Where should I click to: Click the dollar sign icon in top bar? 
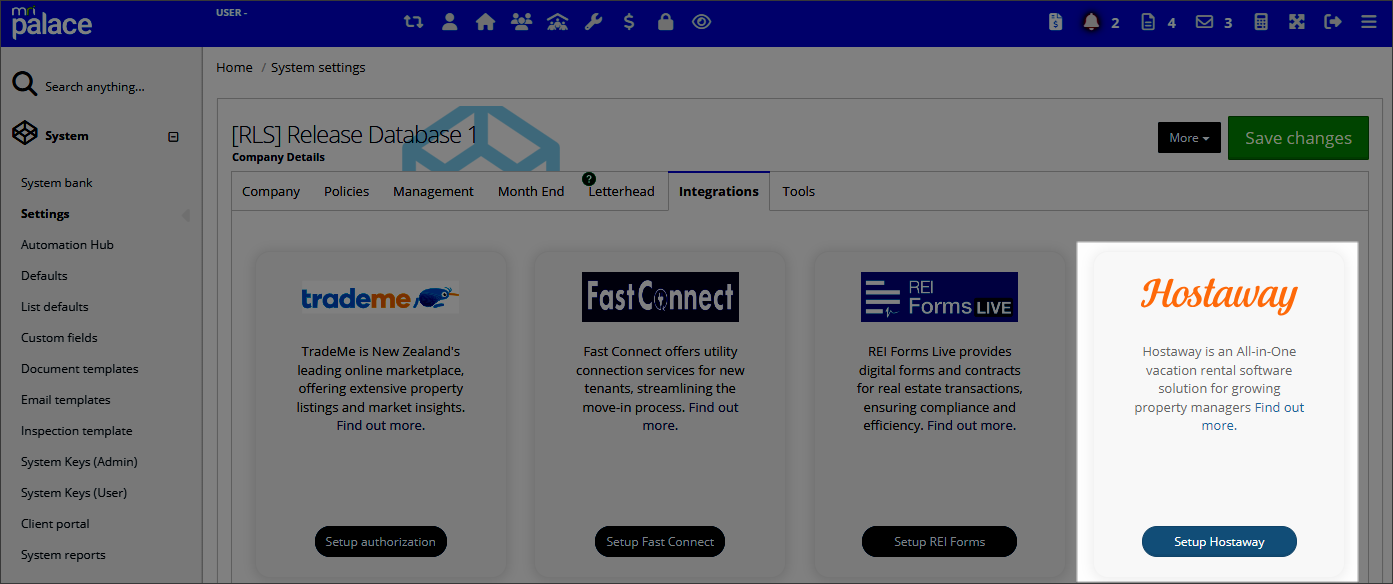pyautogui.click(x=629, y=21)
